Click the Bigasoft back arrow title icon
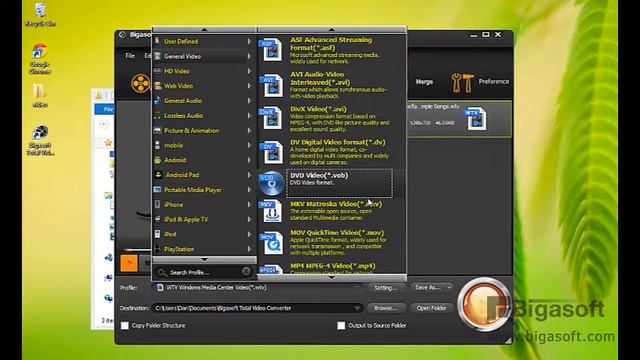This screenshot has height=360, width=640. point(122,35)
